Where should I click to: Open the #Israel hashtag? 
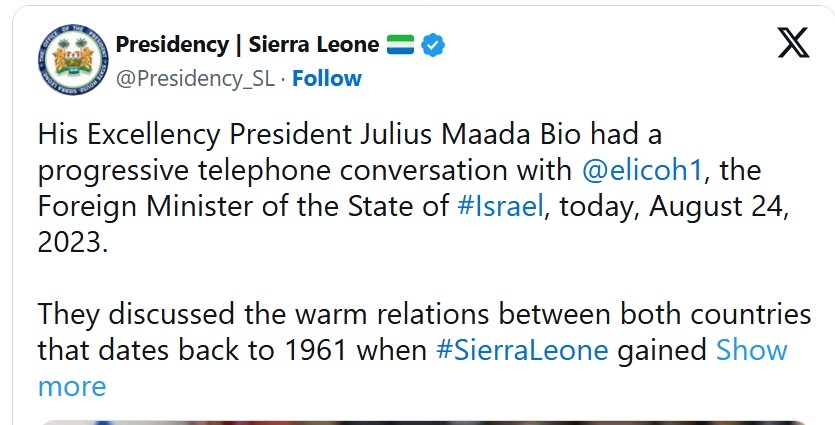(x=500, y=207)
